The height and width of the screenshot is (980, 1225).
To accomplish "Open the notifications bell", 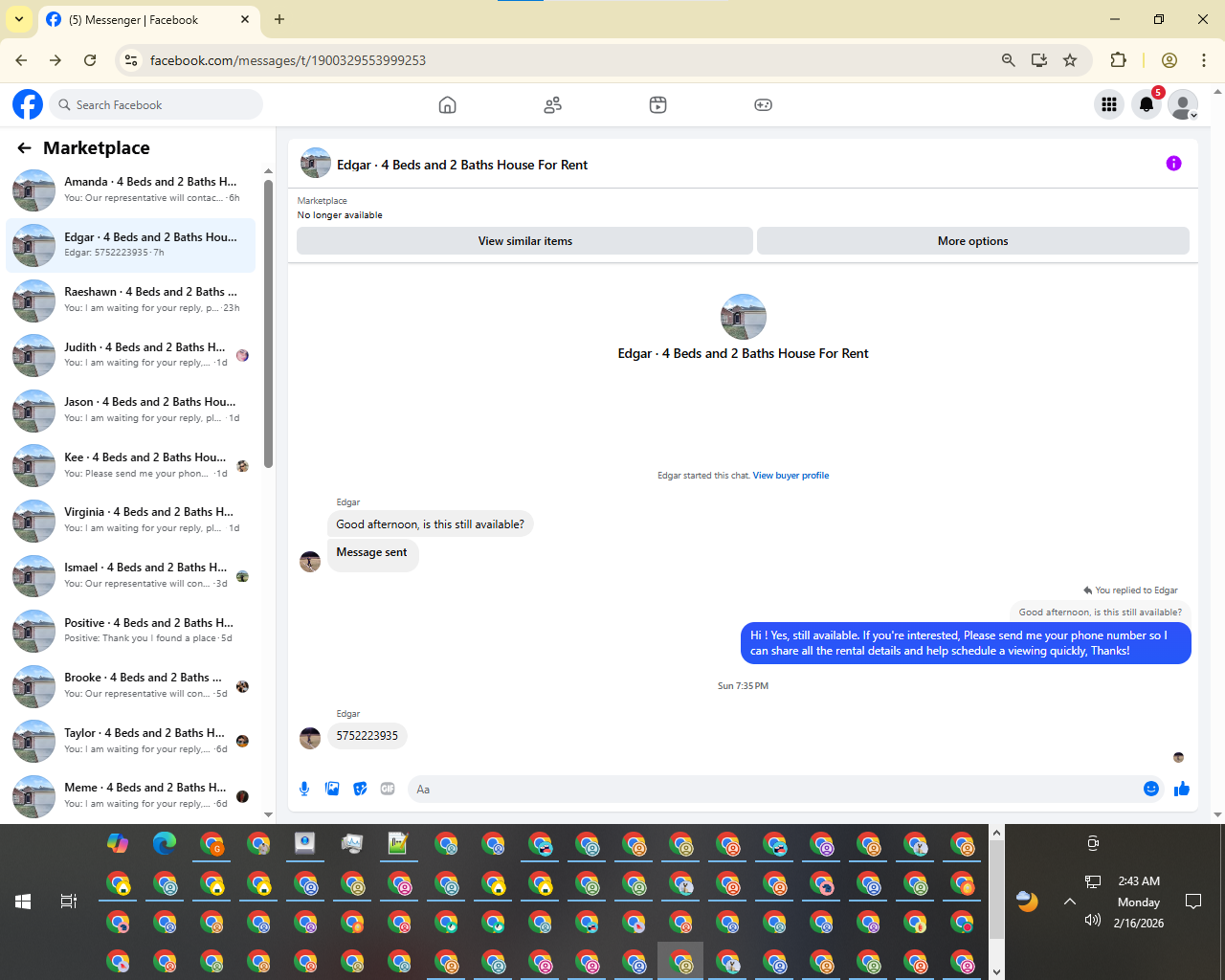I will (1147, 105).
